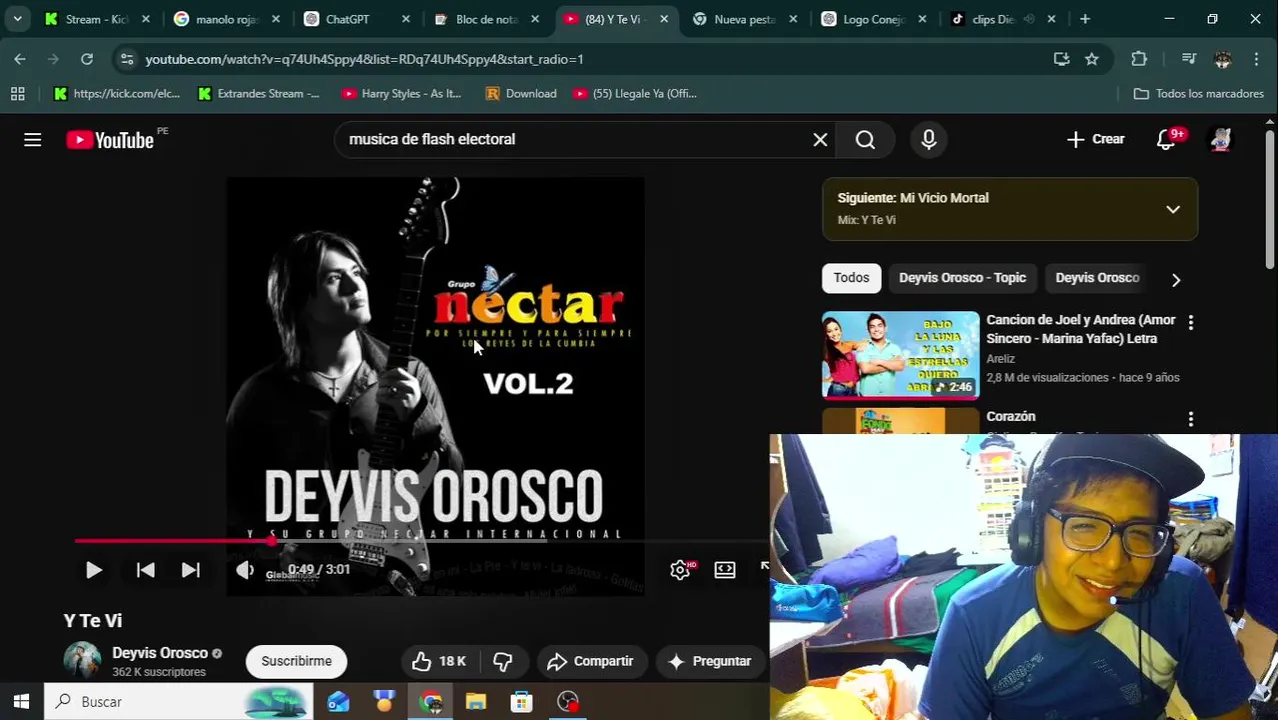Open the Extrandes Stream bookmark

tap(258, 93)
